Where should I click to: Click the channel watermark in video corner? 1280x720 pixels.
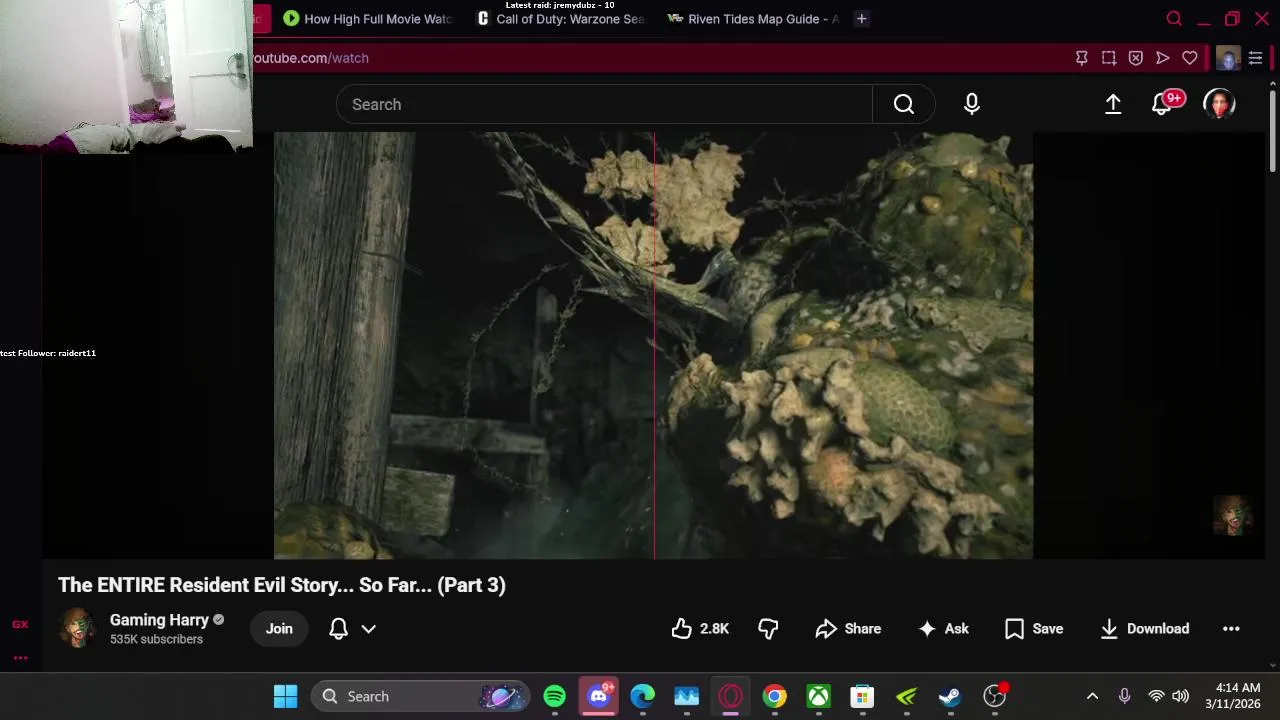(x=1233, y=516)
